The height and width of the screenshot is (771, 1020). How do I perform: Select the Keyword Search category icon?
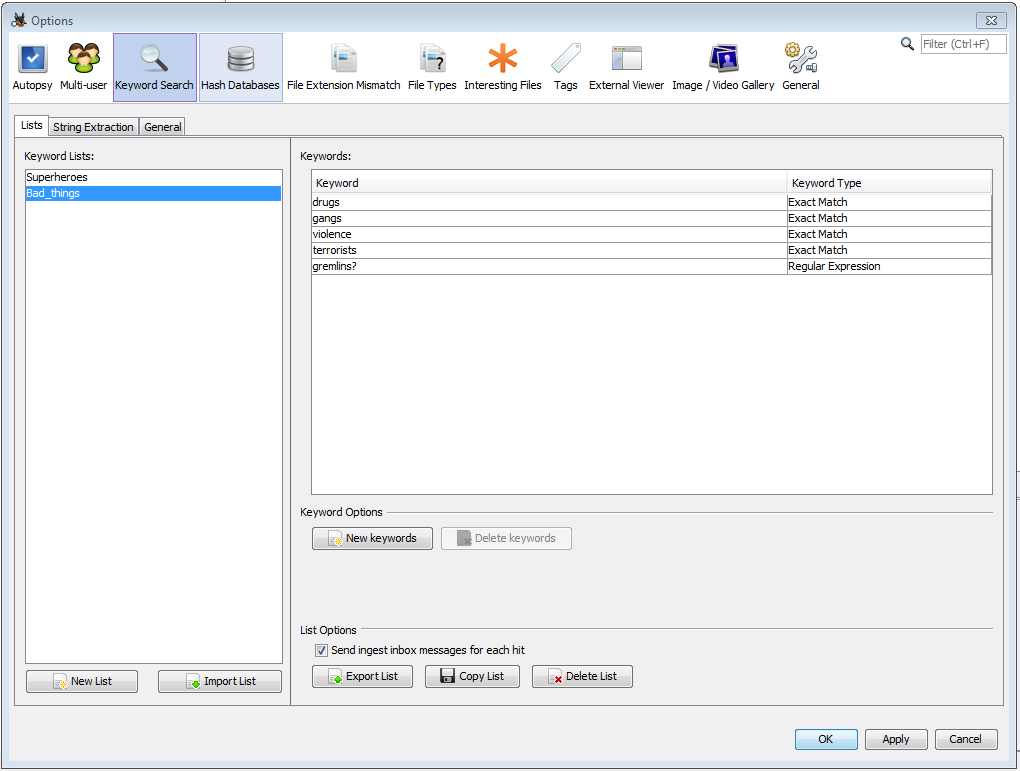point(155,67)
